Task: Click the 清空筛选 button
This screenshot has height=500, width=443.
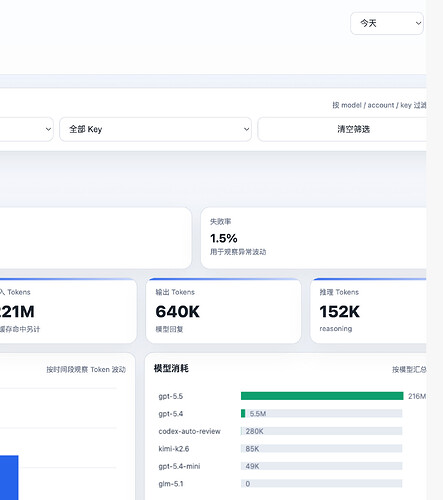Action: click(x=342, y=129)
